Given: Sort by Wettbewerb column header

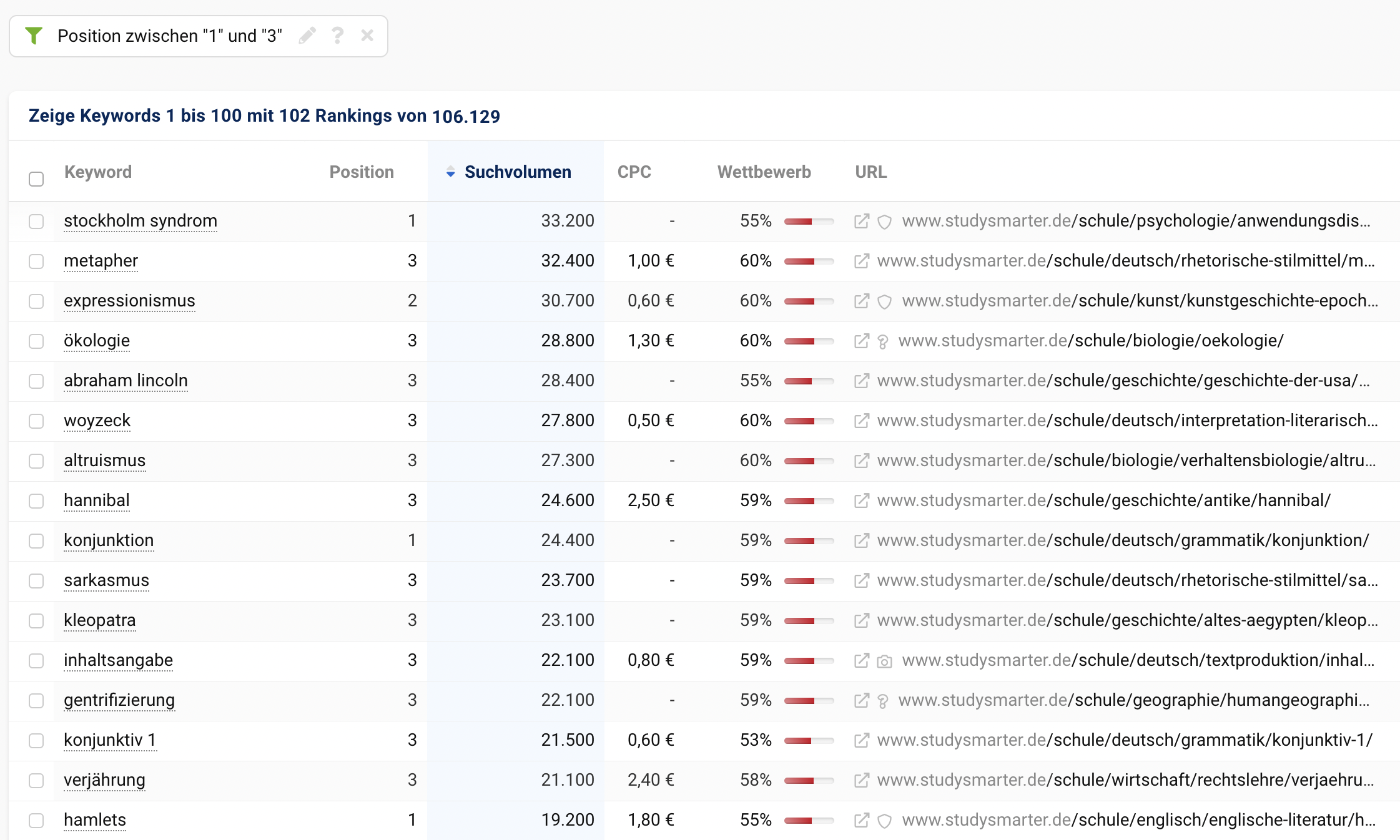Looking at the screenshot, I should 764,172.
